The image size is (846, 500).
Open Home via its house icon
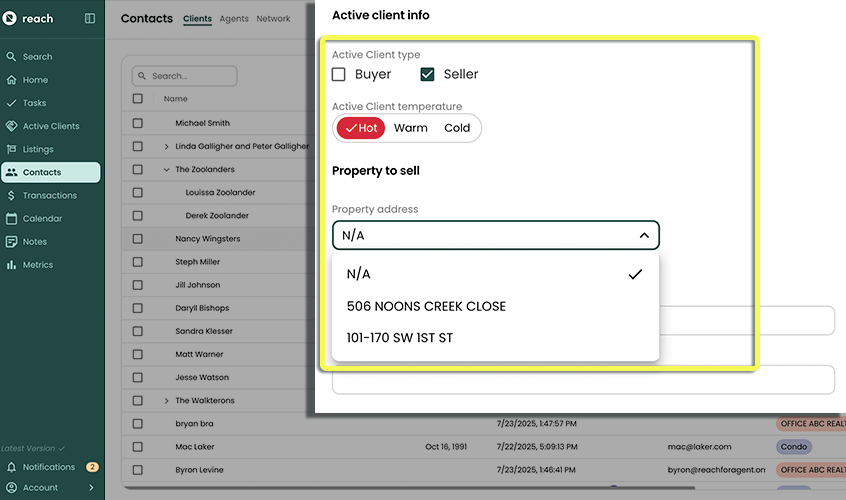tap(12, 80)
